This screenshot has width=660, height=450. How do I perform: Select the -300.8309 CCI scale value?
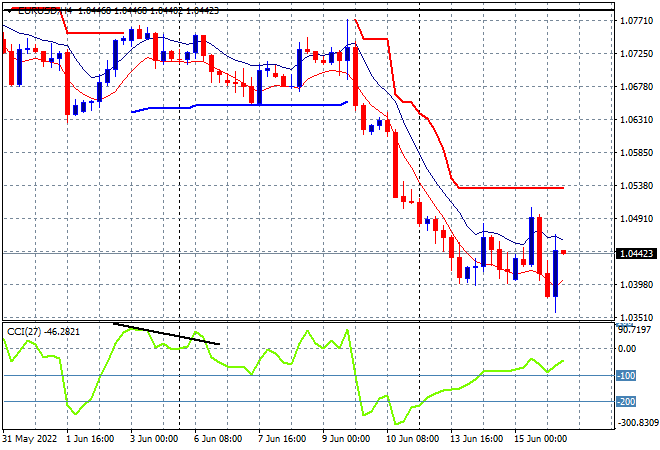pos(638,422)
